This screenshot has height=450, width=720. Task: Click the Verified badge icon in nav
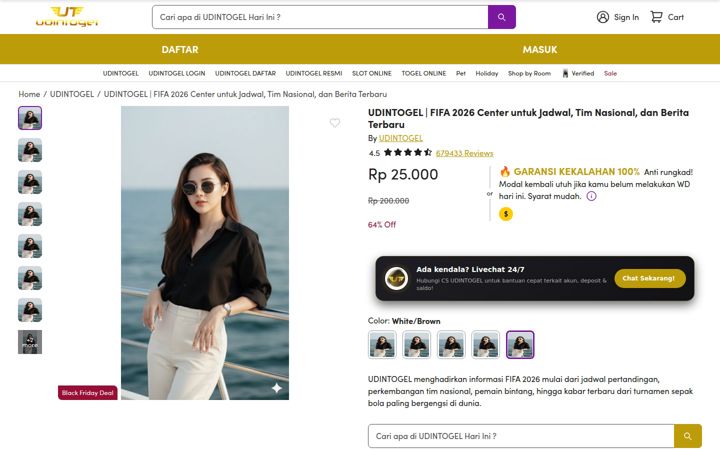click(565, 73)
